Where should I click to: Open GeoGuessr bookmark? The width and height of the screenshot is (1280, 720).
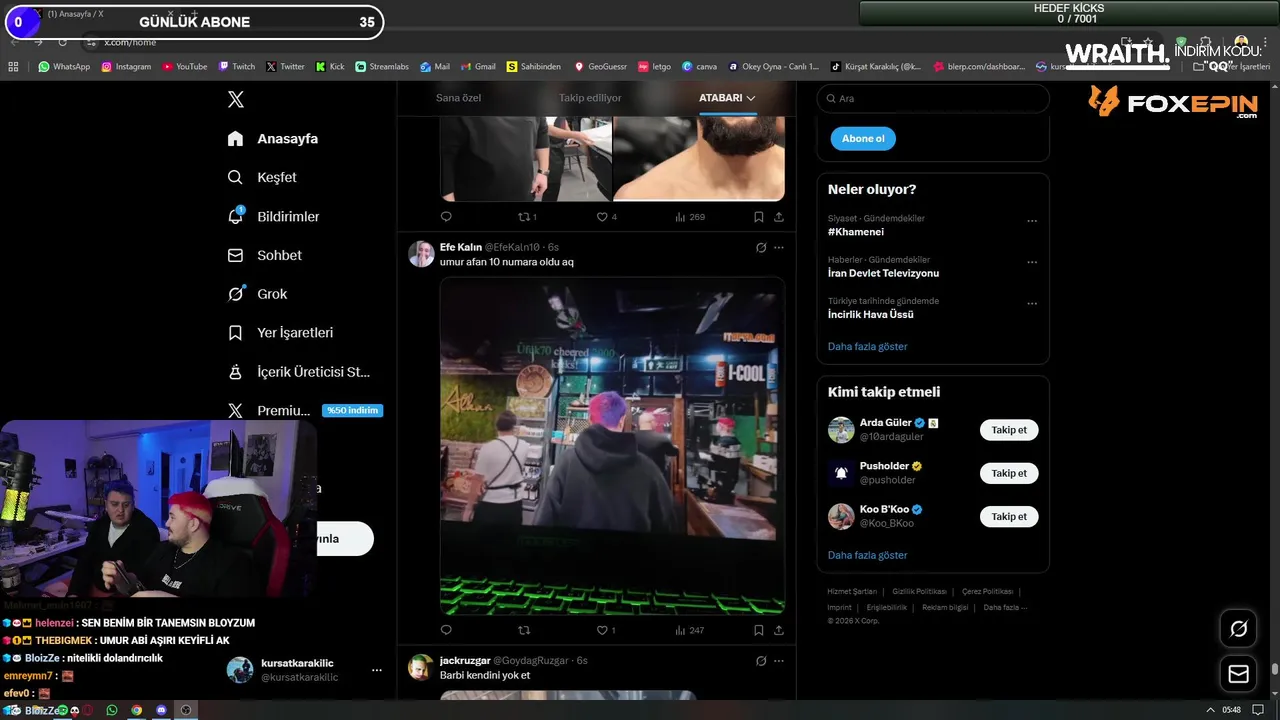(x=600, y=67)
